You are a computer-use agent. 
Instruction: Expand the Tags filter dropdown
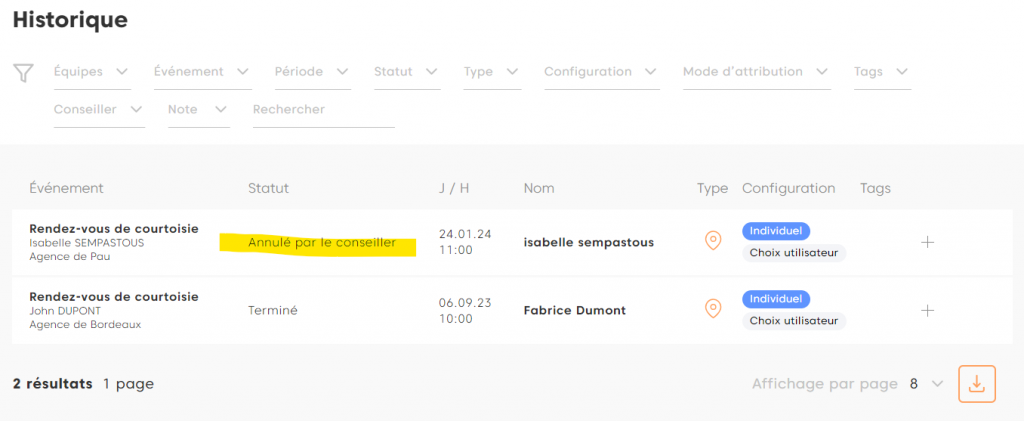(x=881, y=72)
